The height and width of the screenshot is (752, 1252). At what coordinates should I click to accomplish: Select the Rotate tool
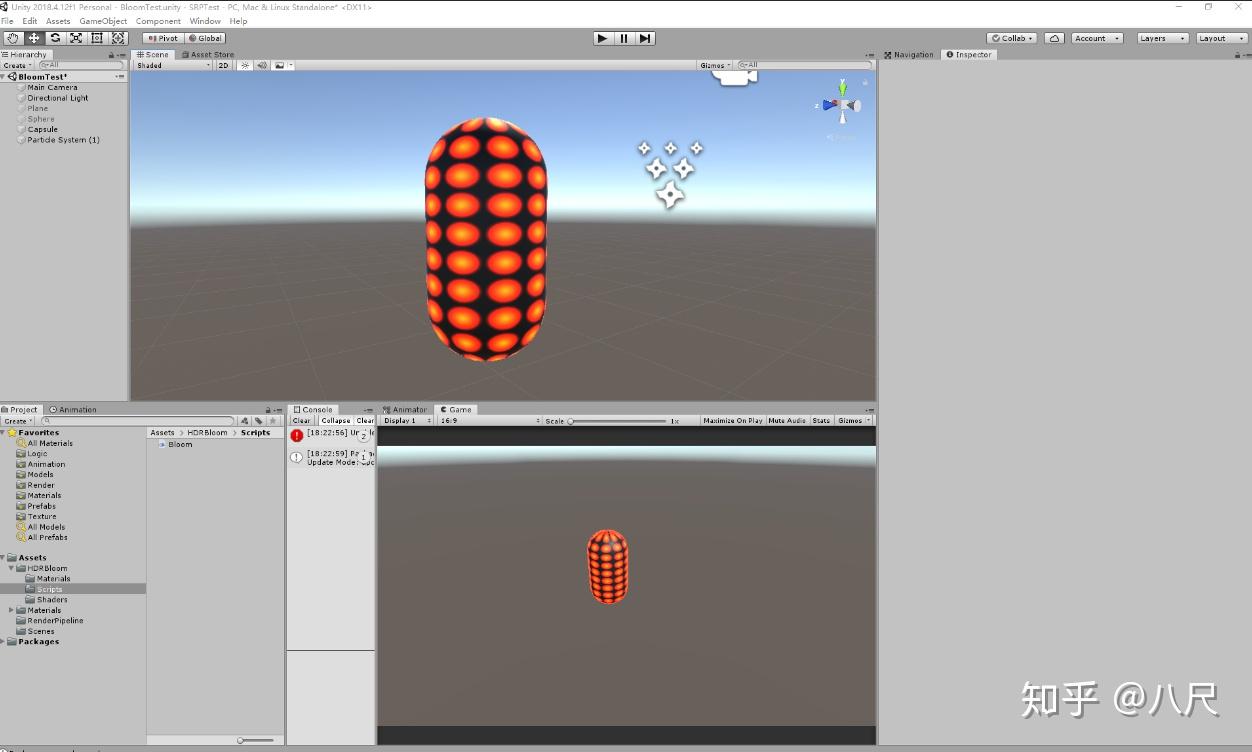55,37
